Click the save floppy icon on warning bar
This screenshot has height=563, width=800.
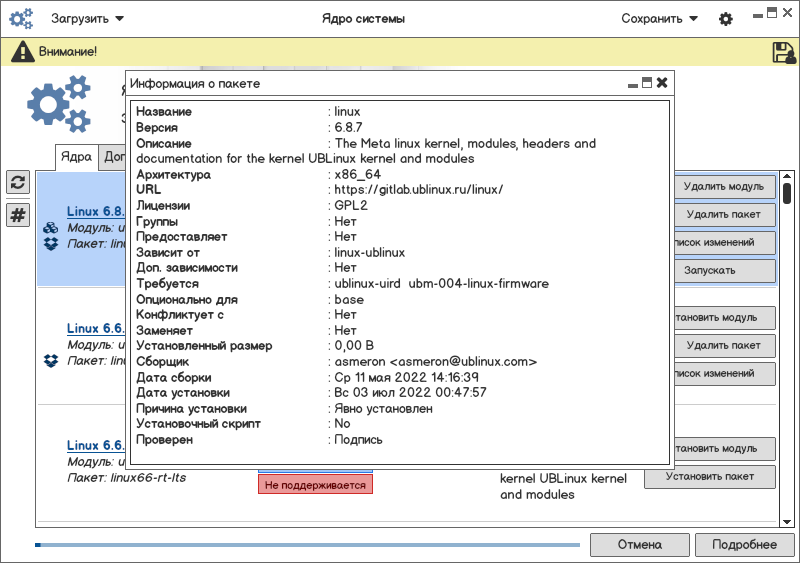point(784,52)
